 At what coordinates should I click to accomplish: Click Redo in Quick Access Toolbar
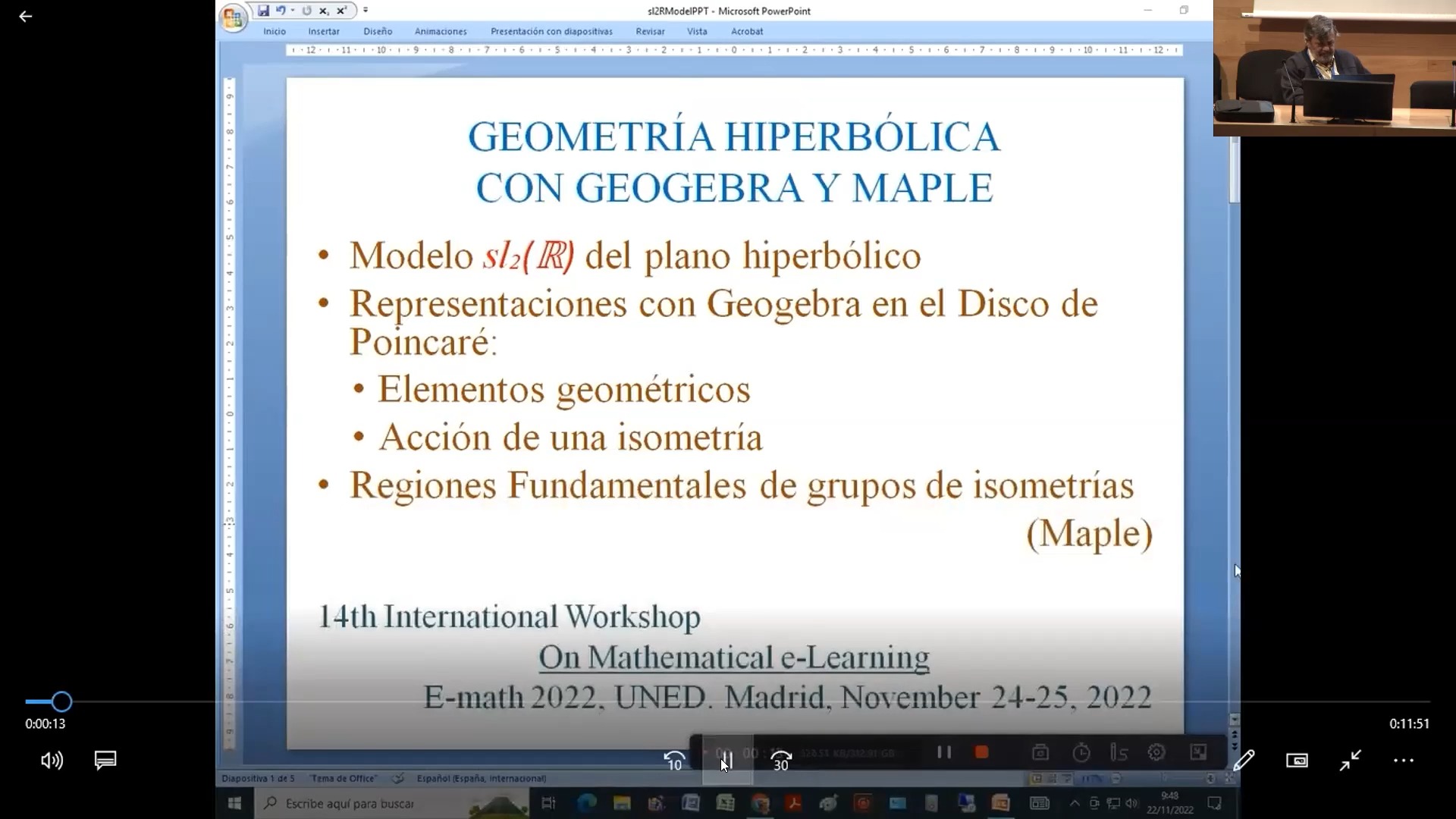306,11
